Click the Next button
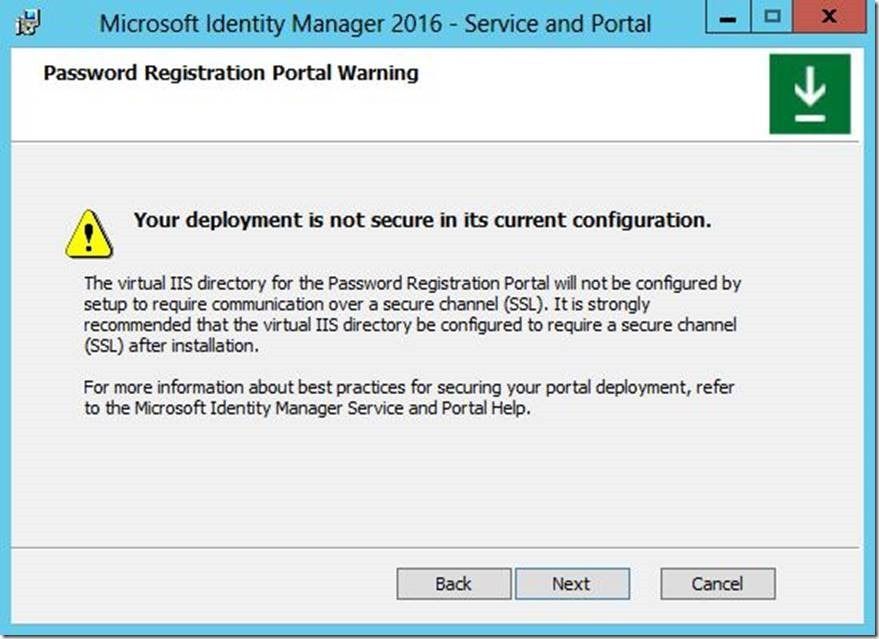The image size is (879, 639). tap(572, 584)
